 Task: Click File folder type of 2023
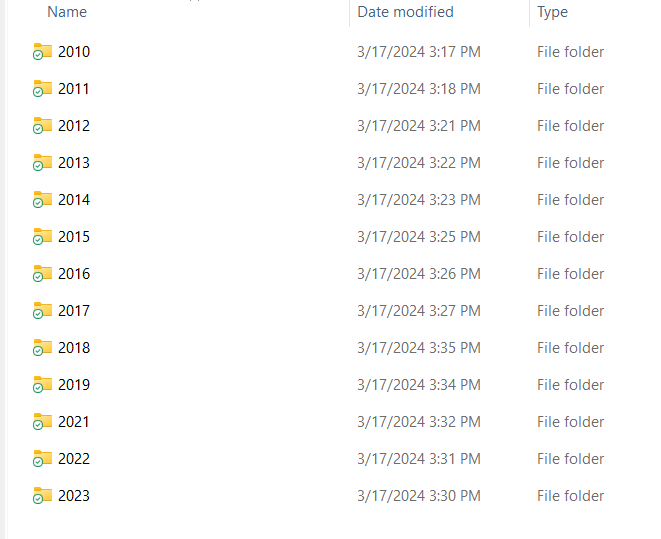click(570, 496)
